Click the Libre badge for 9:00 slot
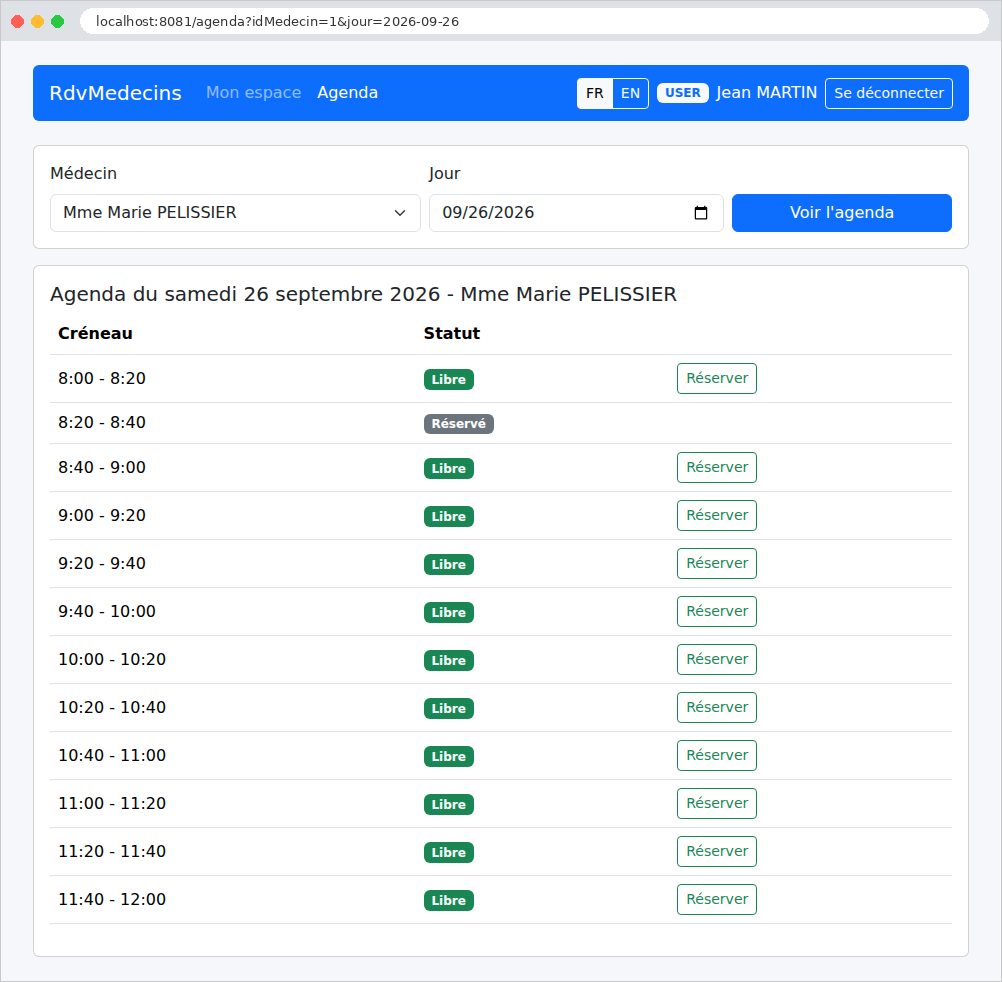The image size is (1002, 982). [x=449, y=516]
